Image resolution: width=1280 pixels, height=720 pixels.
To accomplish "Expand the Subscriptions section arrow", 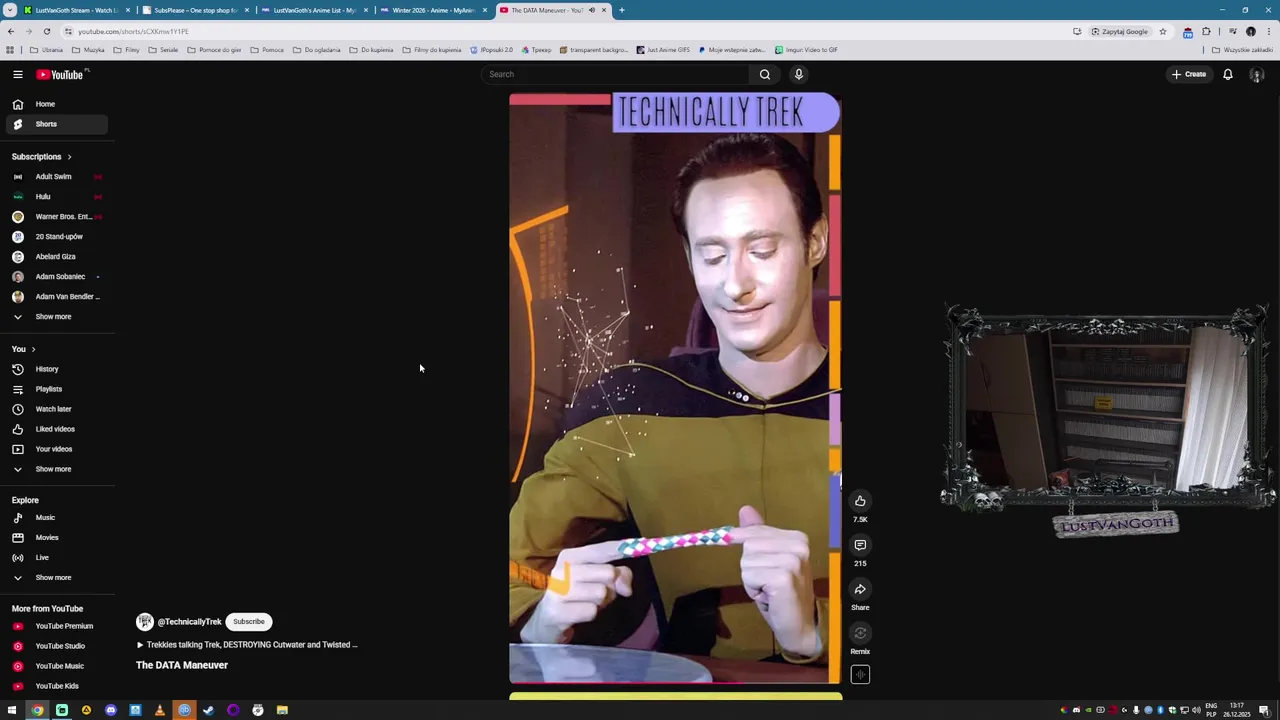I will 69,157.
